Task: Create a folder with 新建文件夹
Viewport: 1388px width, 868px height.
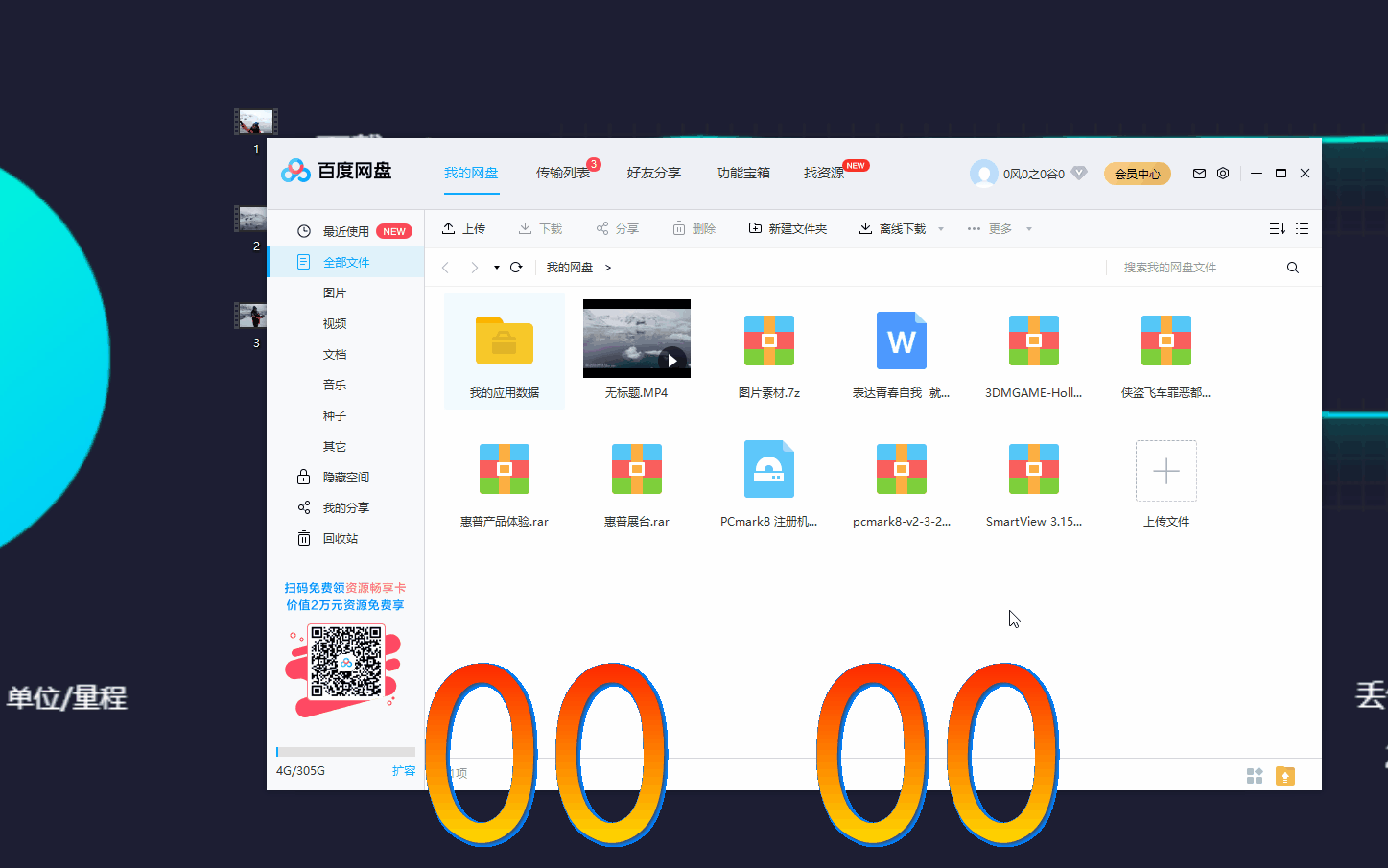Action: 788,228
